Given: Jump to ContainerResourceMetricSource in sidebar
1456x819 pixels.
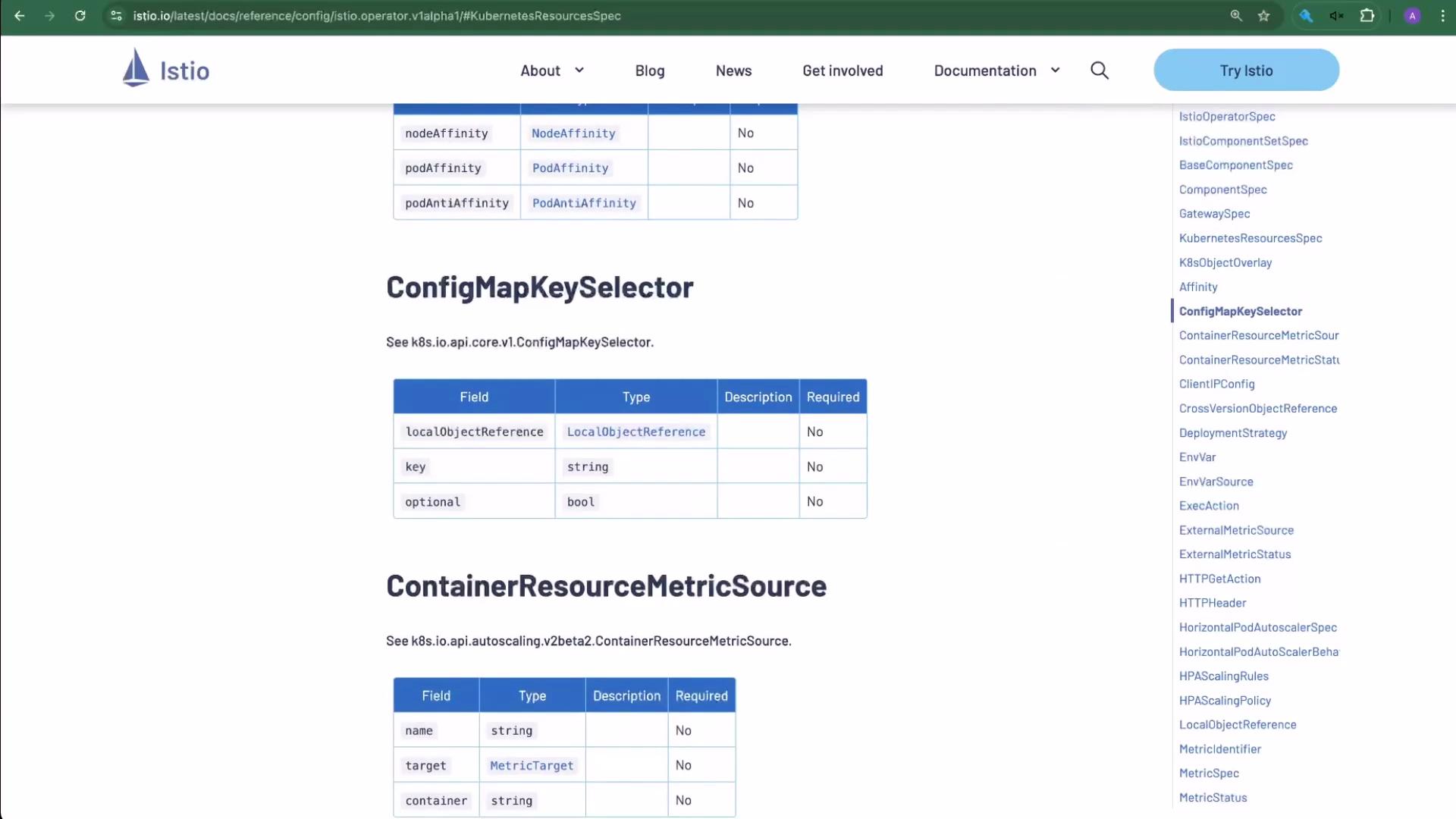Looking at the screenshot, I should click(1259, 335).
